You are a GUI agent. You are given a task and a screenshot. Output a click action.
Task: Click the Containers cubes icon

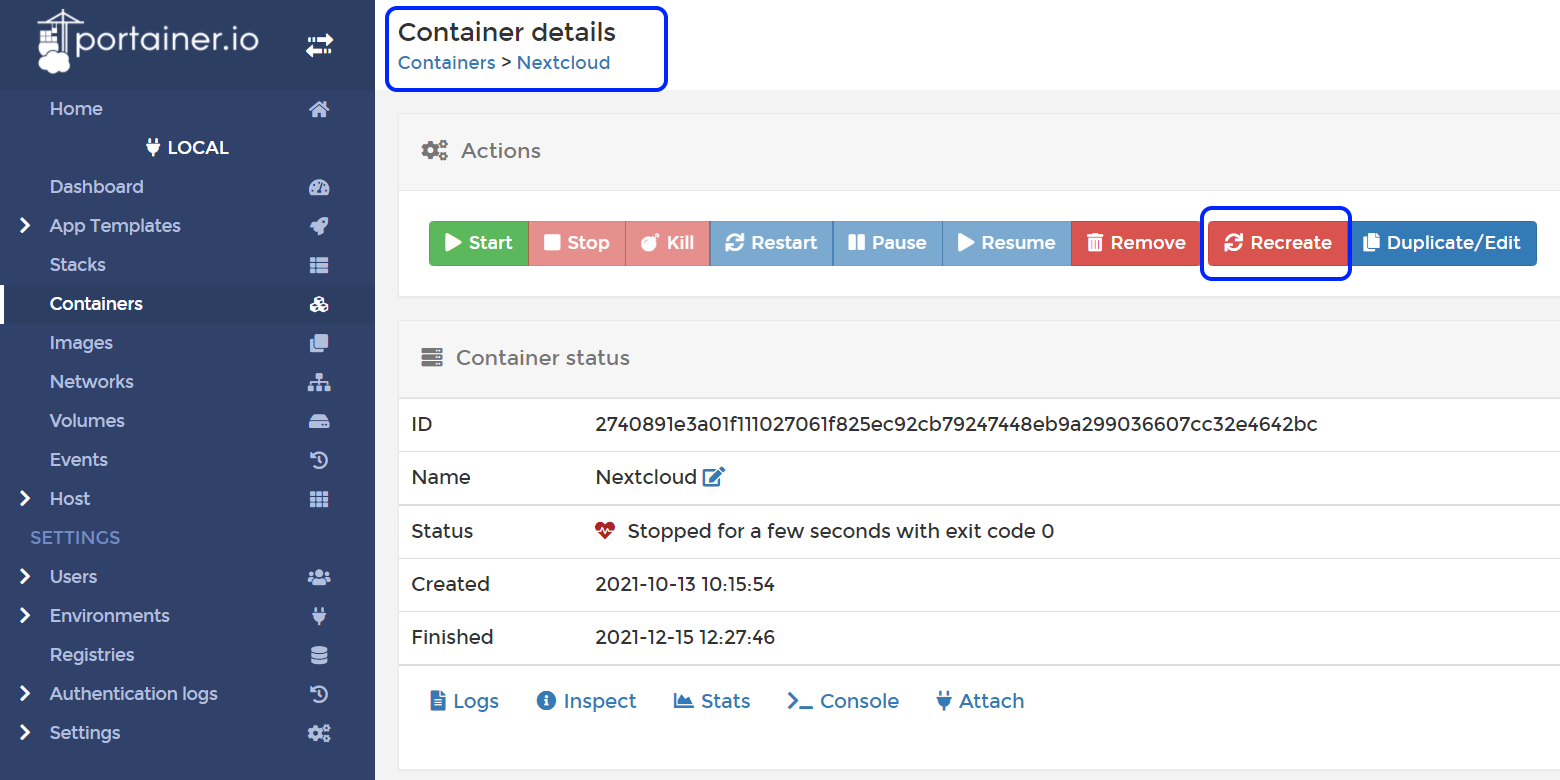coord(319,304)
